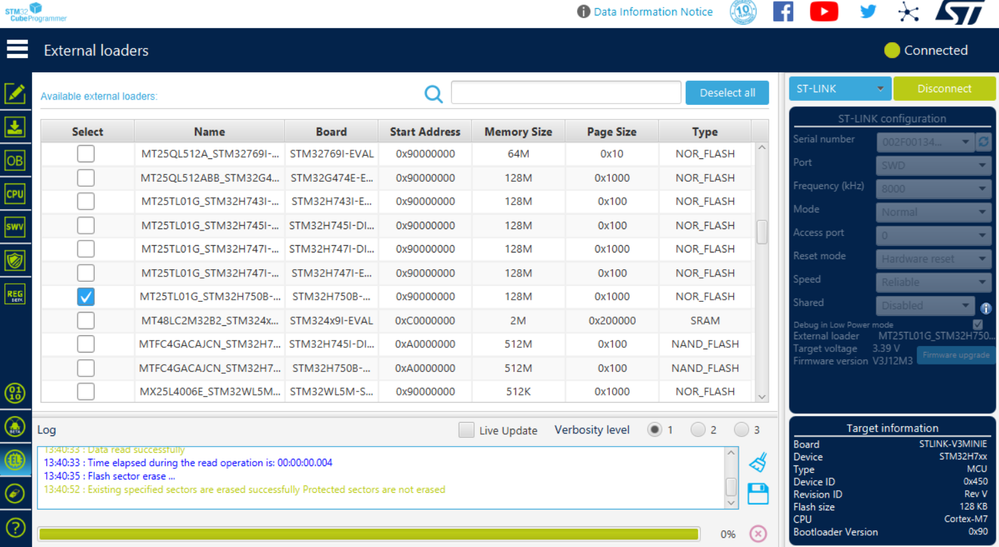Select the MT48LC2M32B2 SRAM loader checkbox

pos(86,320)
